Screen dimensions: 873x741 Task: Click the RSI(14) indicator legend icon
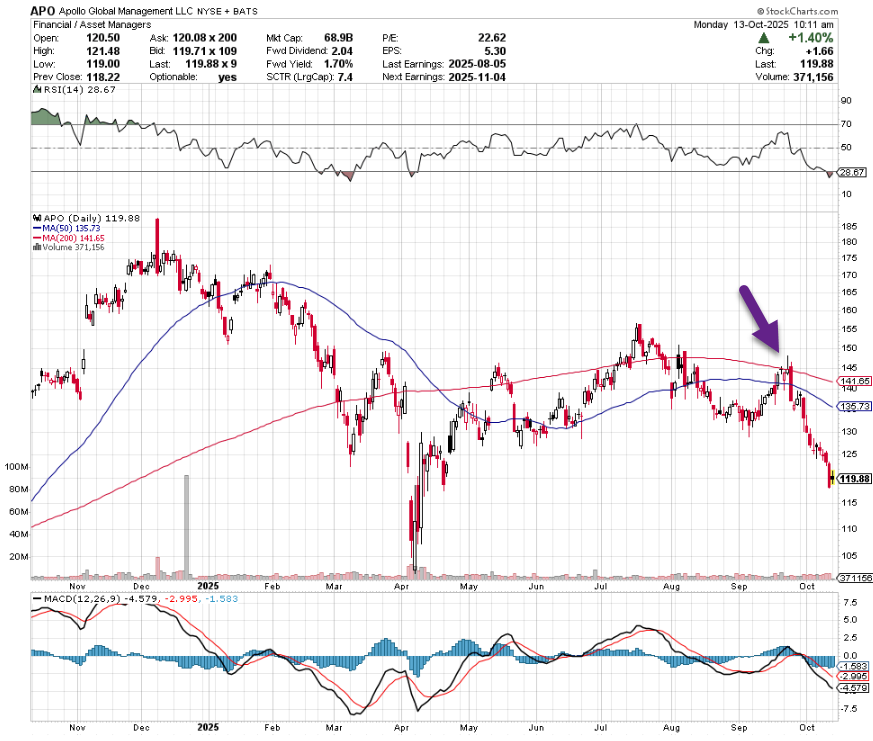[x=35, y=89]
